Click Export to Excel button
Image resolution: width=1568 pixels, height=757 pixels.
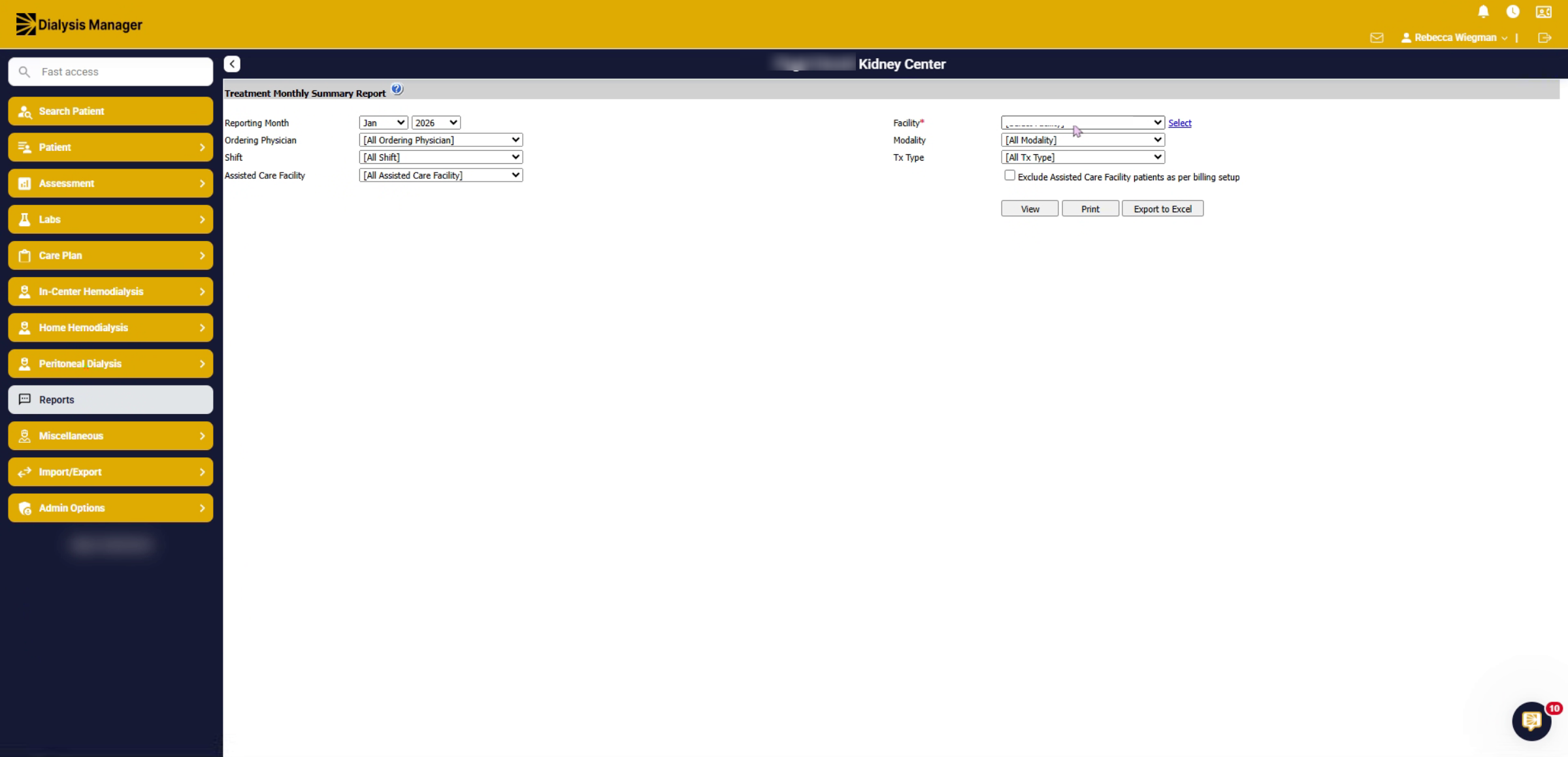coord(1162,208)
